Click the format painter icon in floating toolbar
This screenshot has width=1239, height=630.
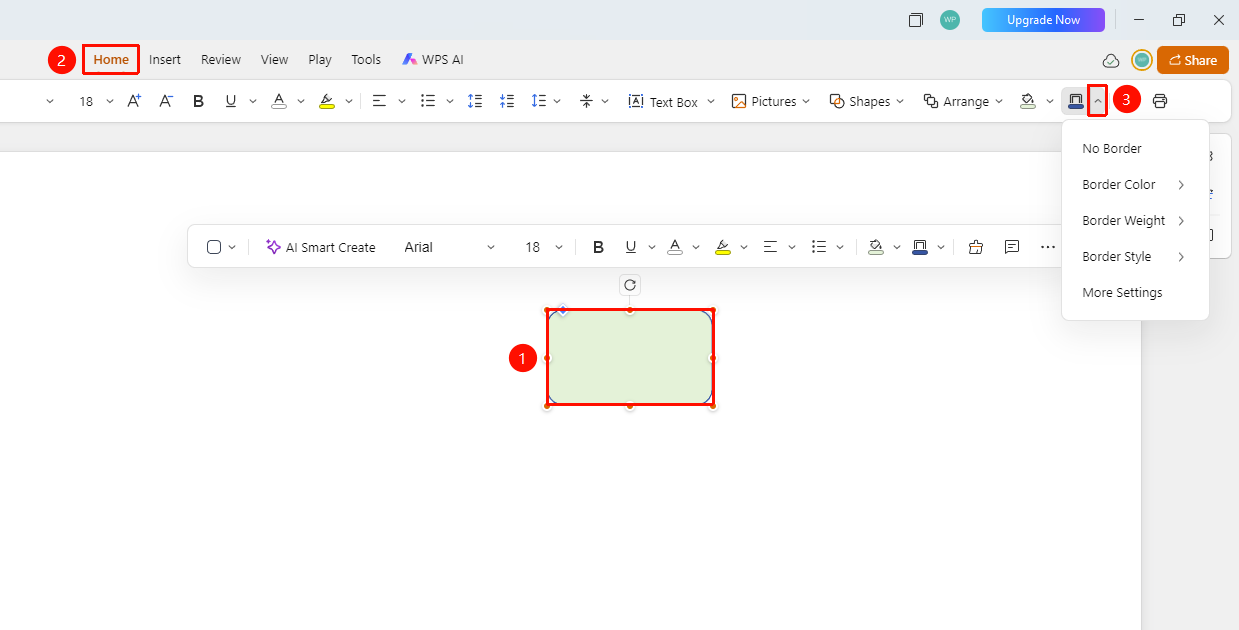pos(976,247)
